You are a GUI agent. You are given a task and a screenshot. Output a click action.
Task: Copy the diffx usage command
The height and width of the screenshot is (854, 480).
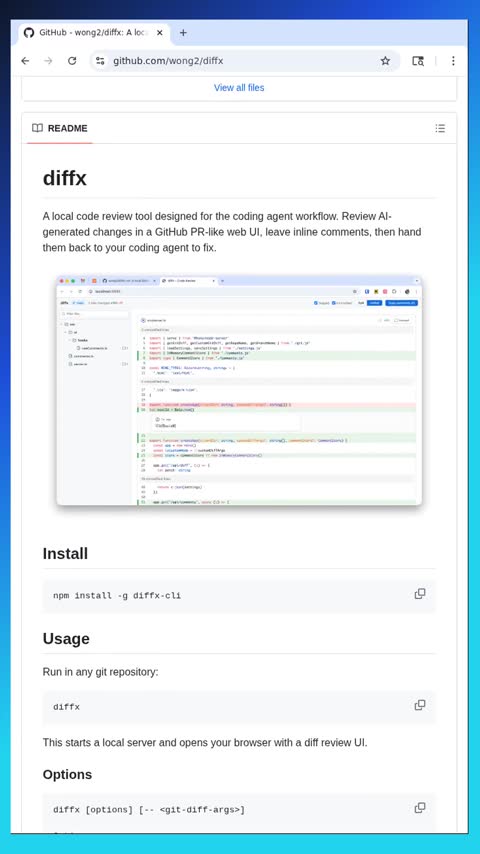(420, 705)
